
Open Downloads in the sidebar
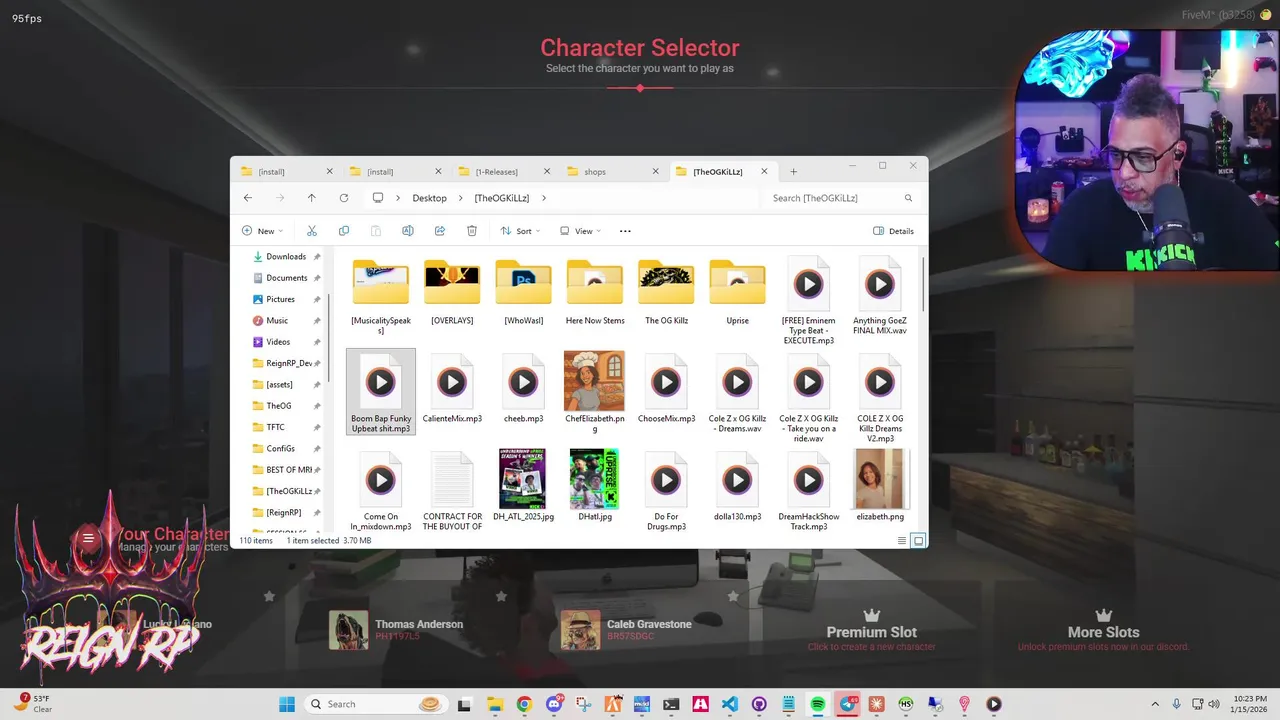[286, 257]
